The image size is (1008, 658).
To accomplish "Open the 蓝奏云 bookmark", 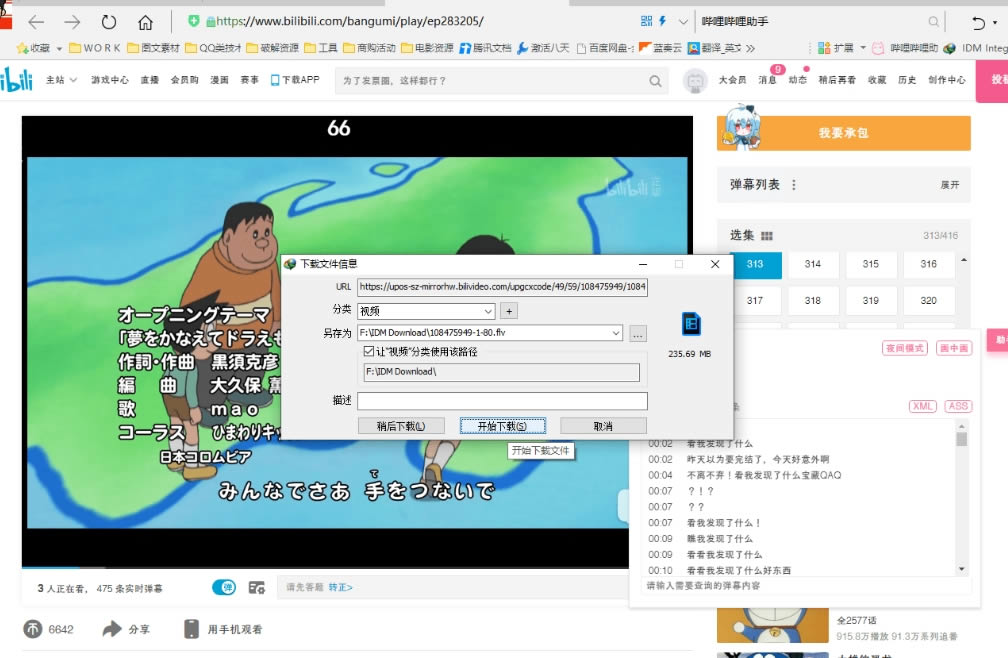I will tap(660, 48).
